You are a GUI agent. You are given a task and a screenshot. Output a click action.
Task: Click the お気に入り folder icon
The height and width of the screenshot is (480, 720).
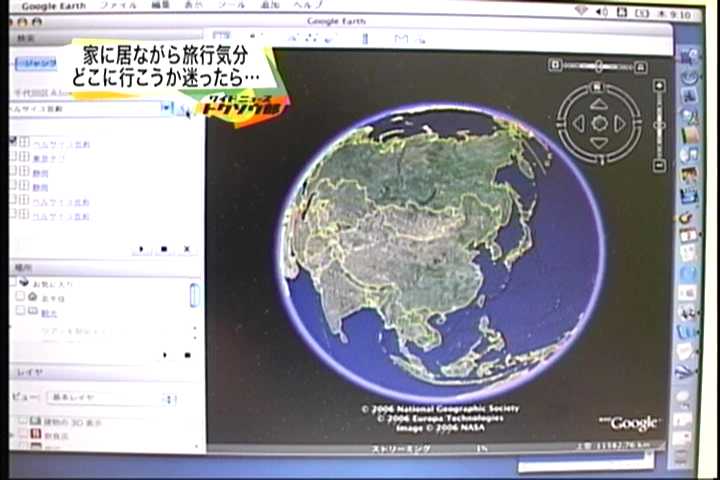(24, 282)
